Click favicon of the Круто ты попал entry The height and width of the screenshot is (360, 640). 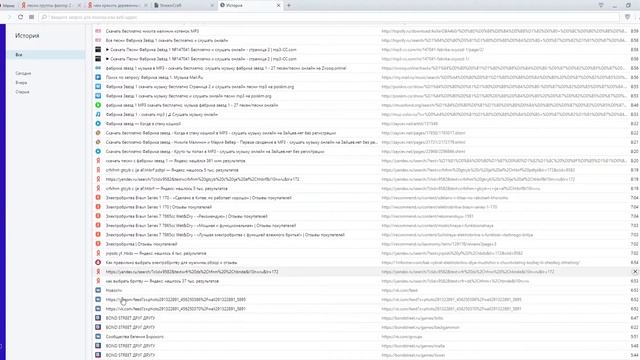coord(98,151)
